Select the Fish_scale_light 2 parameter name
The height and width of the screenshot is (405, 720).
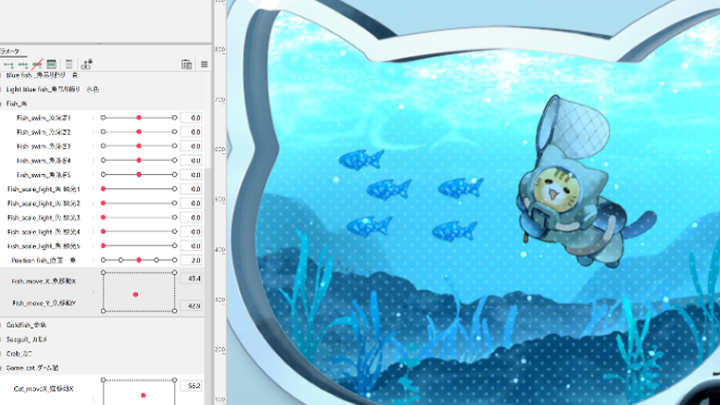point(44,203)
